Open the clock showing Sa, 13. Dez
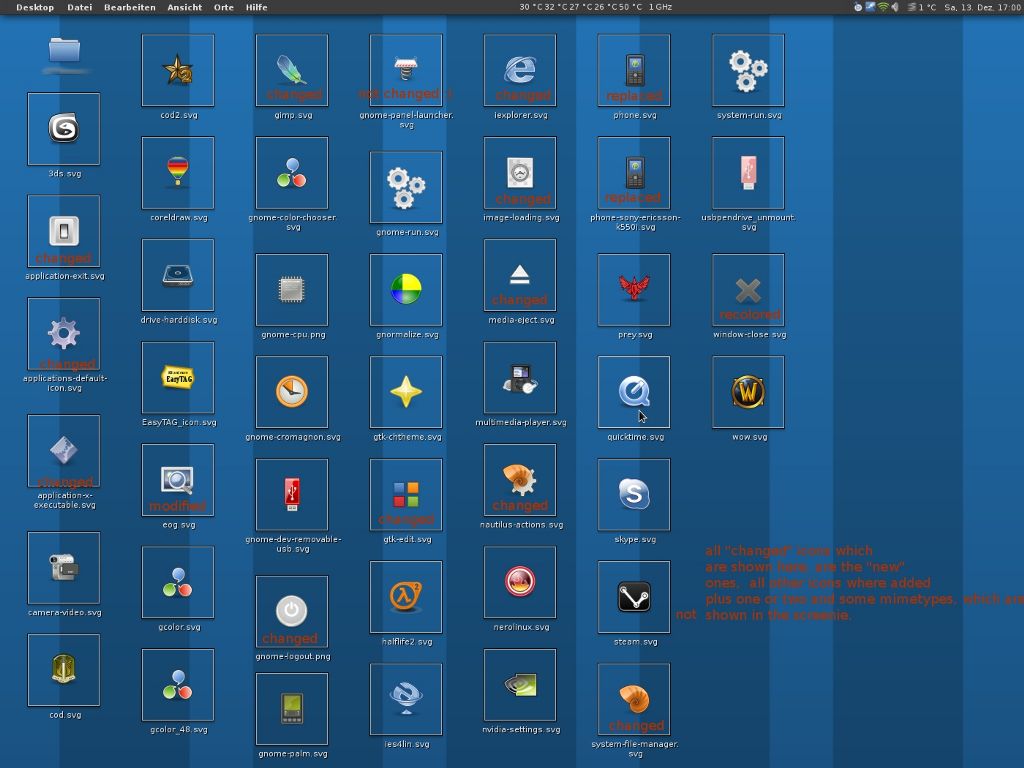 tap(982, 7)
